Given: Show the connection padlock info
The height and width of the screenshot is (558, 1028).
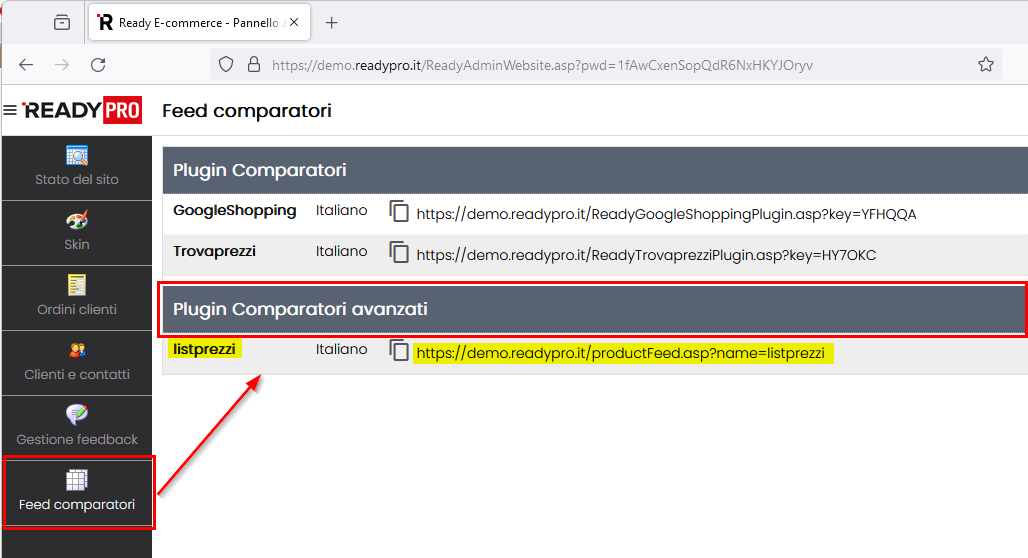Looking at the screenshot, I should [x=254, y=64].
